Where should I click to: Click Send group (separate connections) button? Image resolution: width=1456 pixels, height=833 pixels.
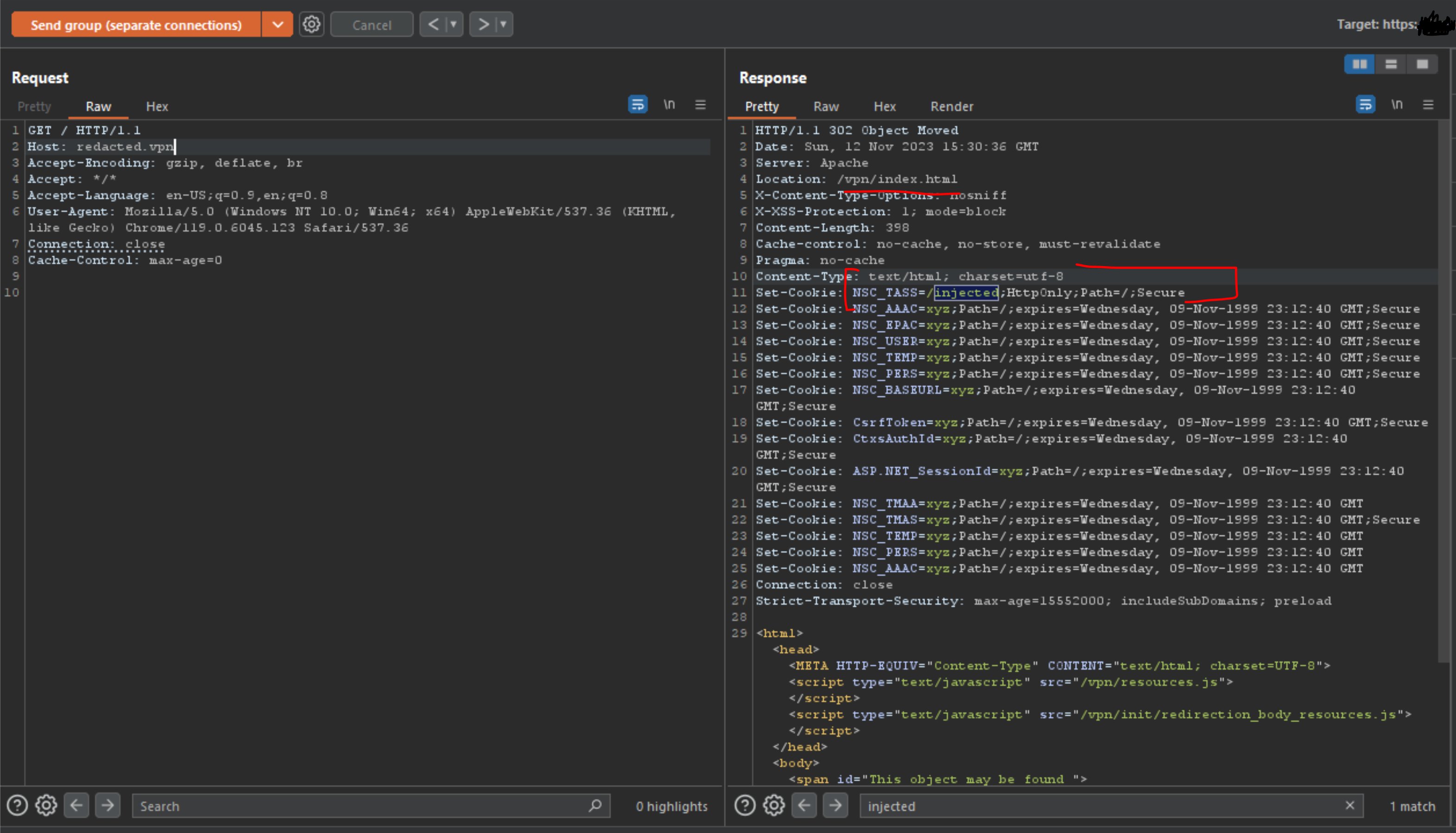[136, 25]
